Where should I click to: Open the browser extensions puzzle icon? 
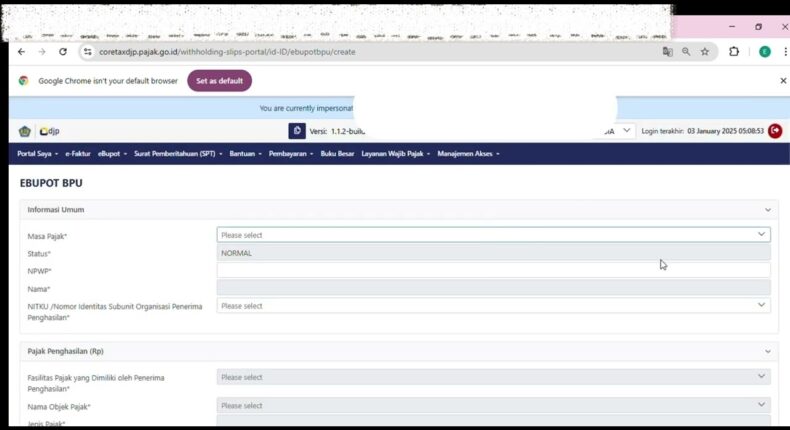[734, 52]
